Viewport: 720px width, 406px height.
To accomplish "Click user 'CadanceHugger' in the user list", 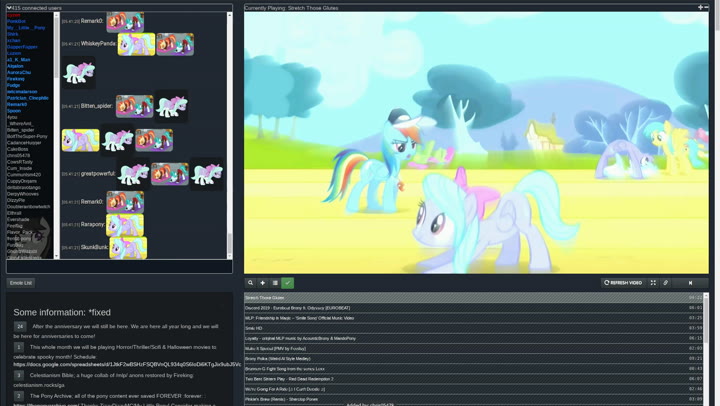I will (x=24, y=143).
